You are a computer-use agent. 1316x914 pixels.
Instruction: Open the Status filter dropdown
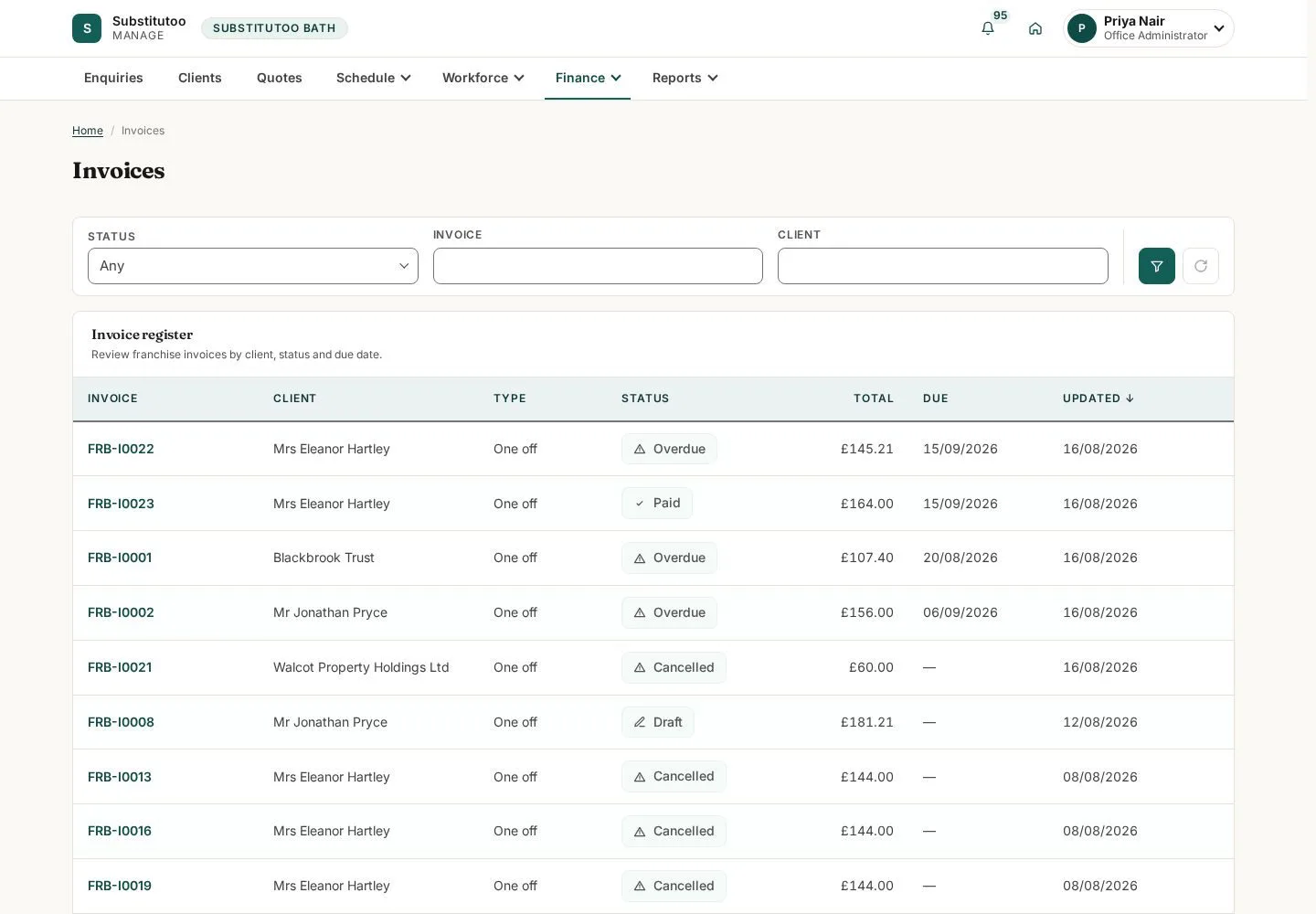click(253, 266)
